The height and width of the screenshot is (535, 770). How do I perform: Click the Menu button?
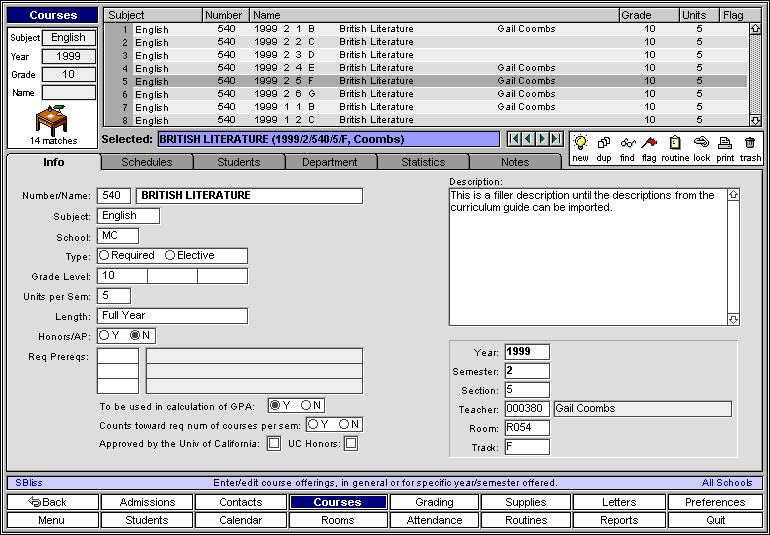(53, 520)
